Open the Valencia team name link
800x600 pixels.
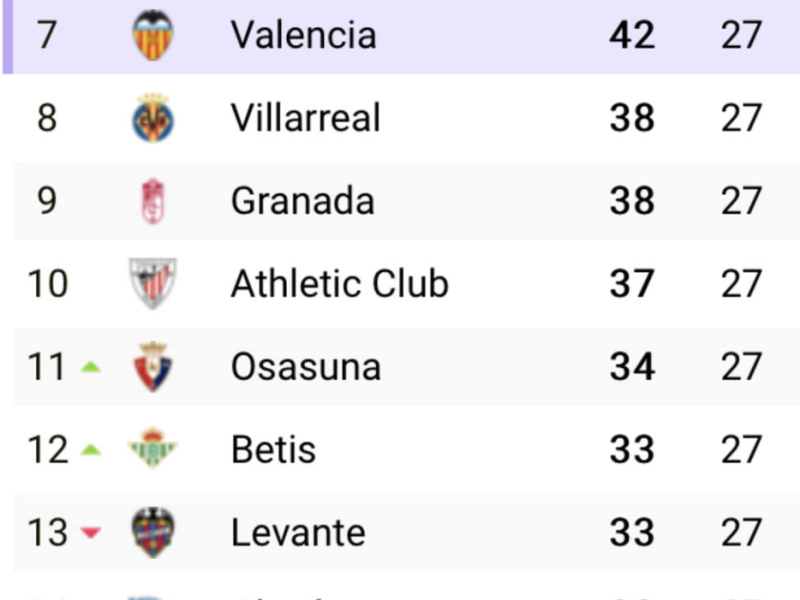coord(303,35)
